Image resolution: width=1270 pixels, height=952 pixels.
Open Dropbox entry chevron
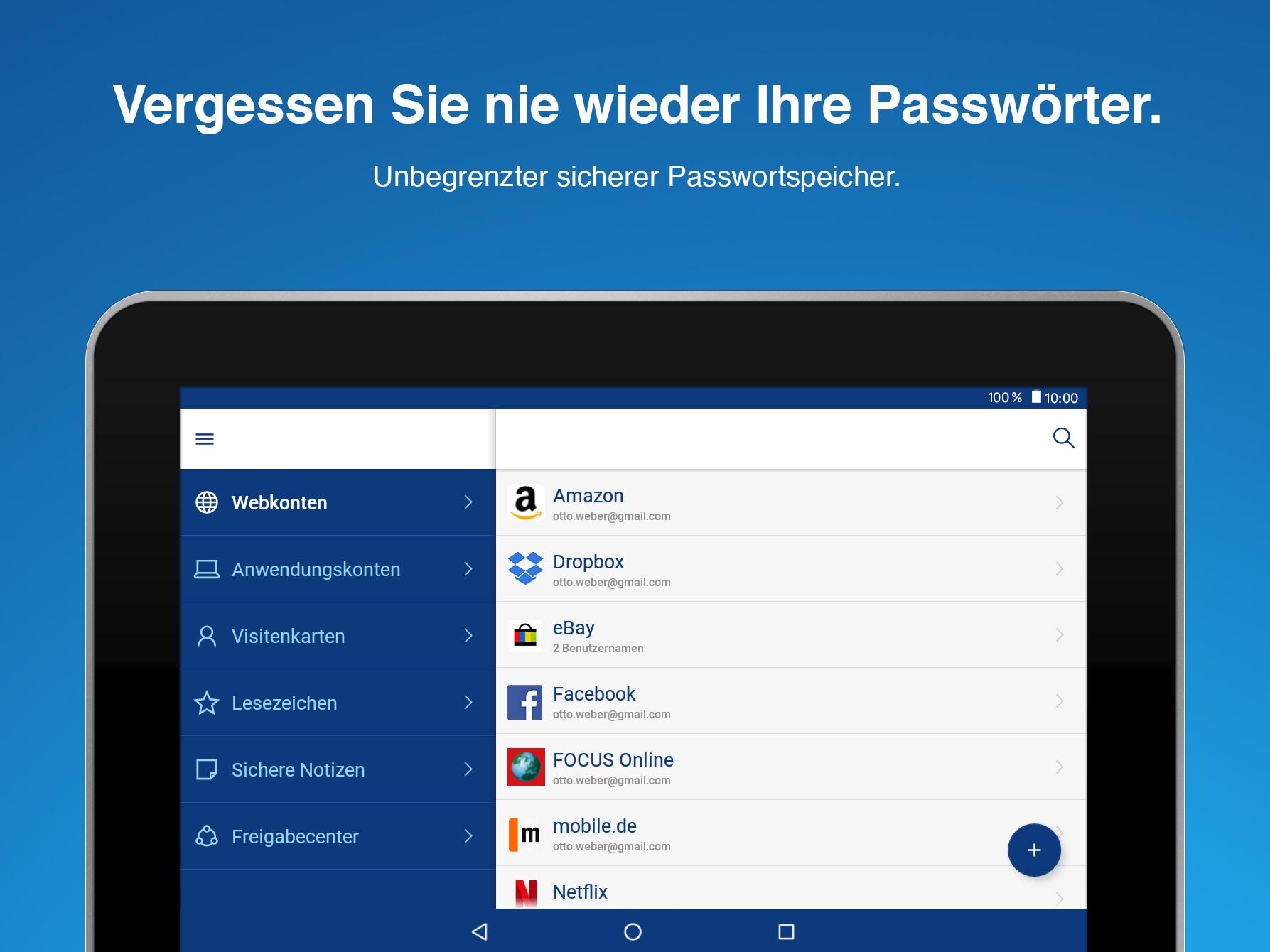[x=1060, y=569]
